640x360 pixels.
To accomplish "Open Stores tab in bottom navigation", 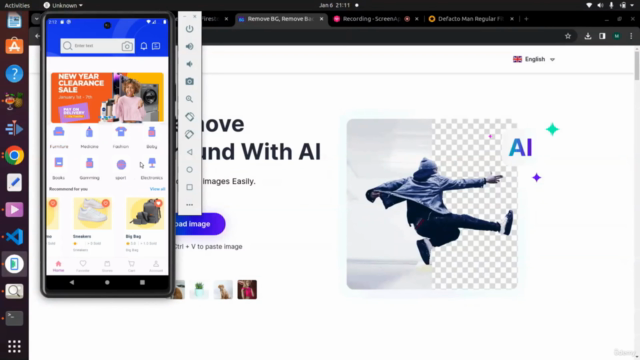I will [107, 266].
